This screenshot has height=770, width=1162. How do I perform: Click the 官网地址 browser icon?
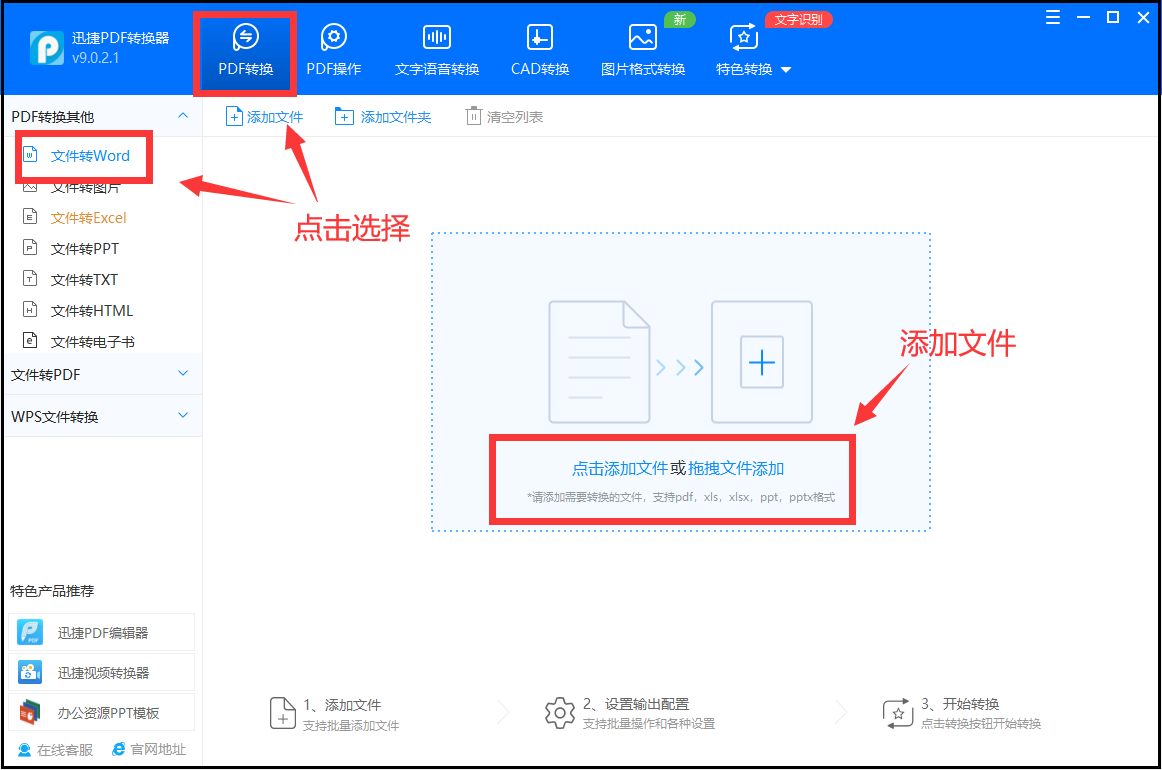[x=119, y=750]
